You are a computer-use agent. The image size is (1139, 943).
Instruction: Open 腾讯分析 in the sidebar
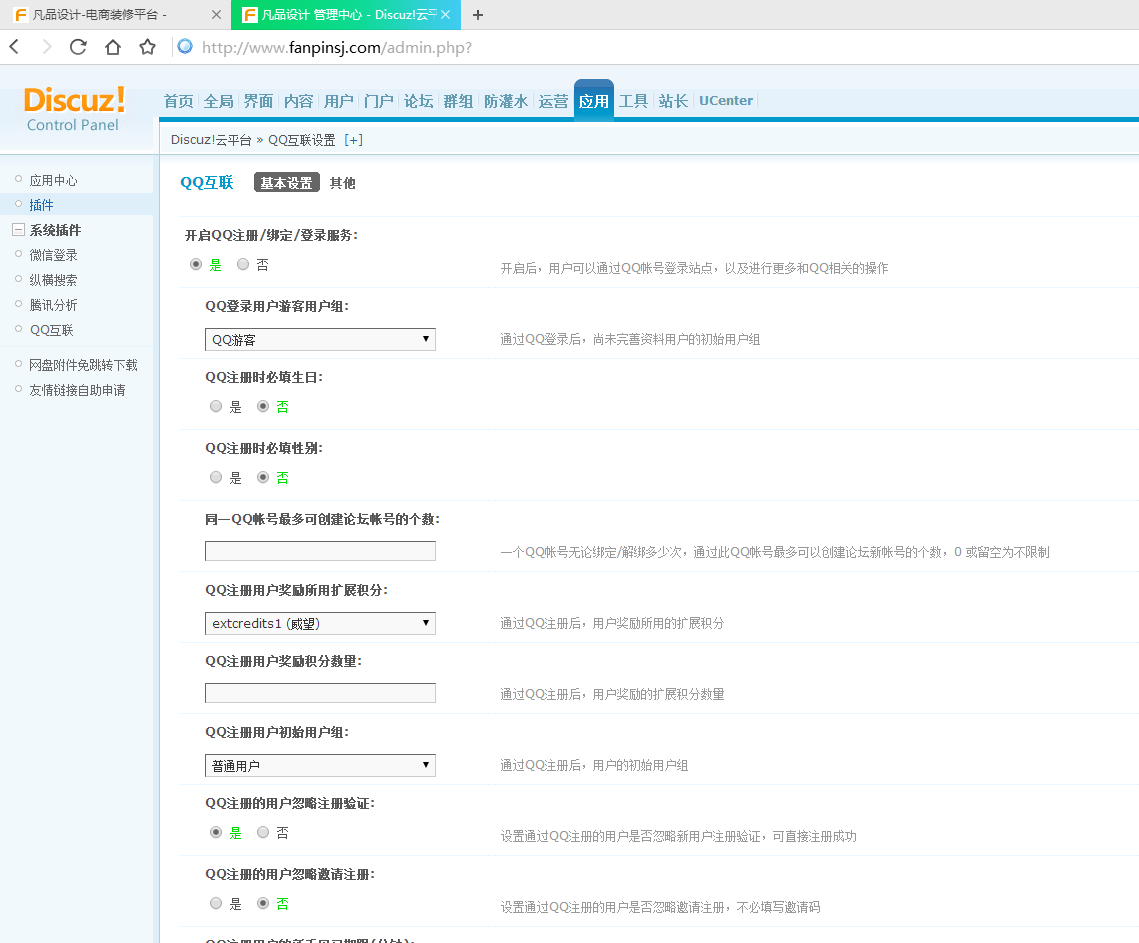[53, 305]
